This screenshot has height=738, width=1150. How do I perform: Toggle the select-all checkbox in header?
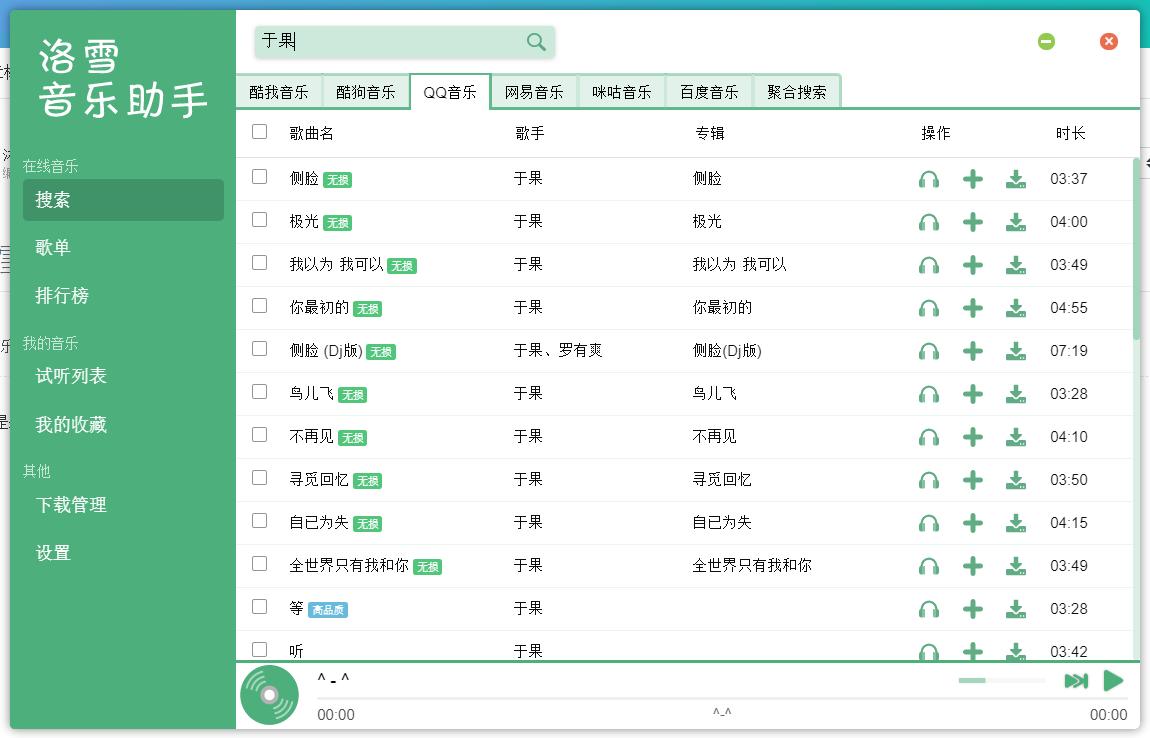[x=259, y=131]
